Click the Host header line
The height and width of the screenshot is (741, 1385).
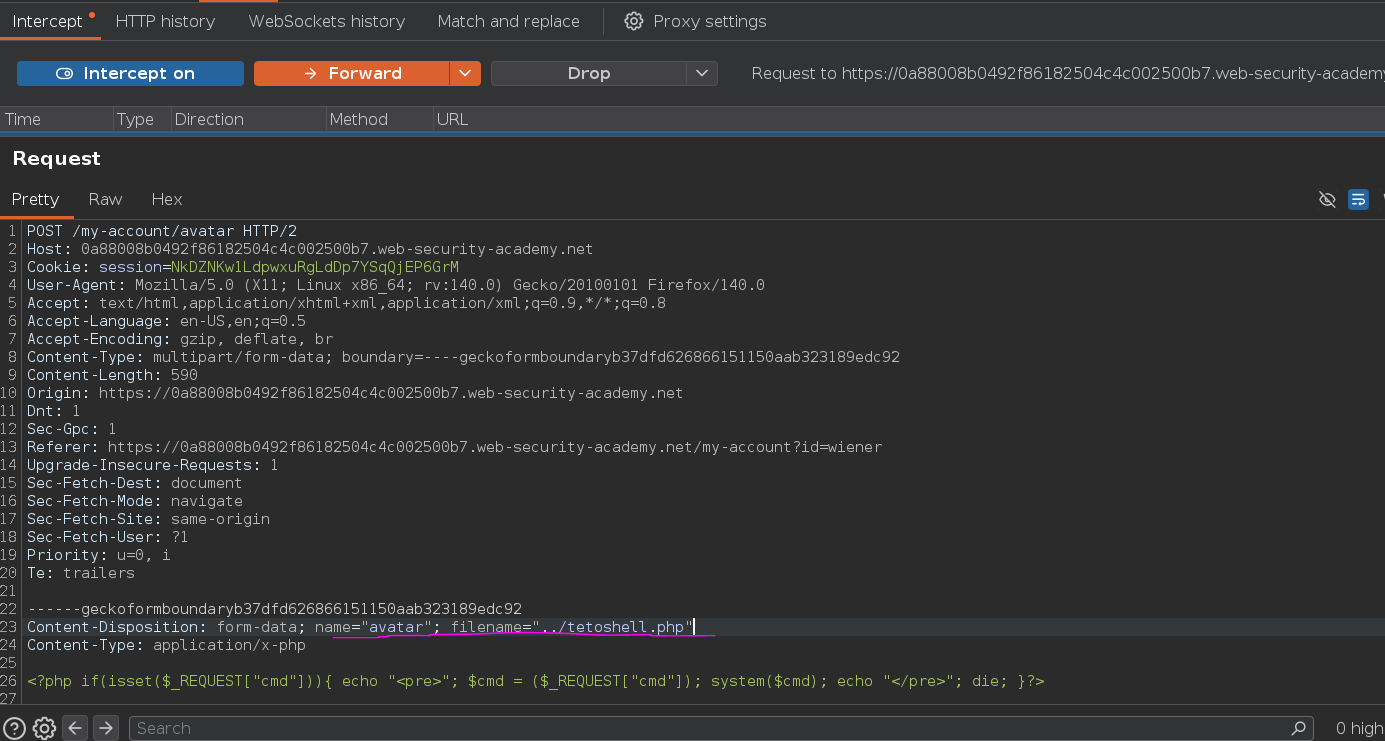(x=310, y=249)
